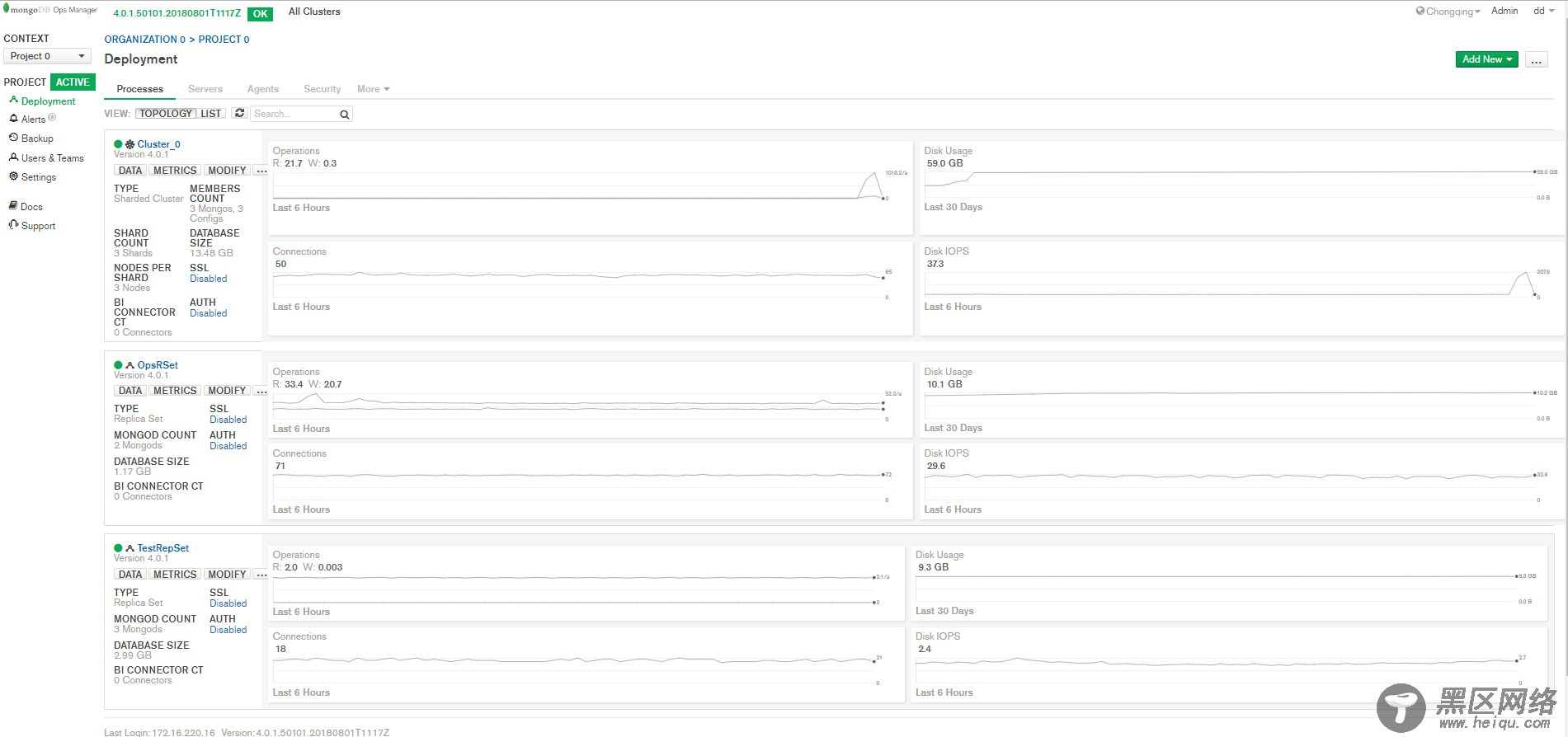Click DATA button for TestRepSet
Viewport: 1568px width, 737px height.
click(130, 575)
